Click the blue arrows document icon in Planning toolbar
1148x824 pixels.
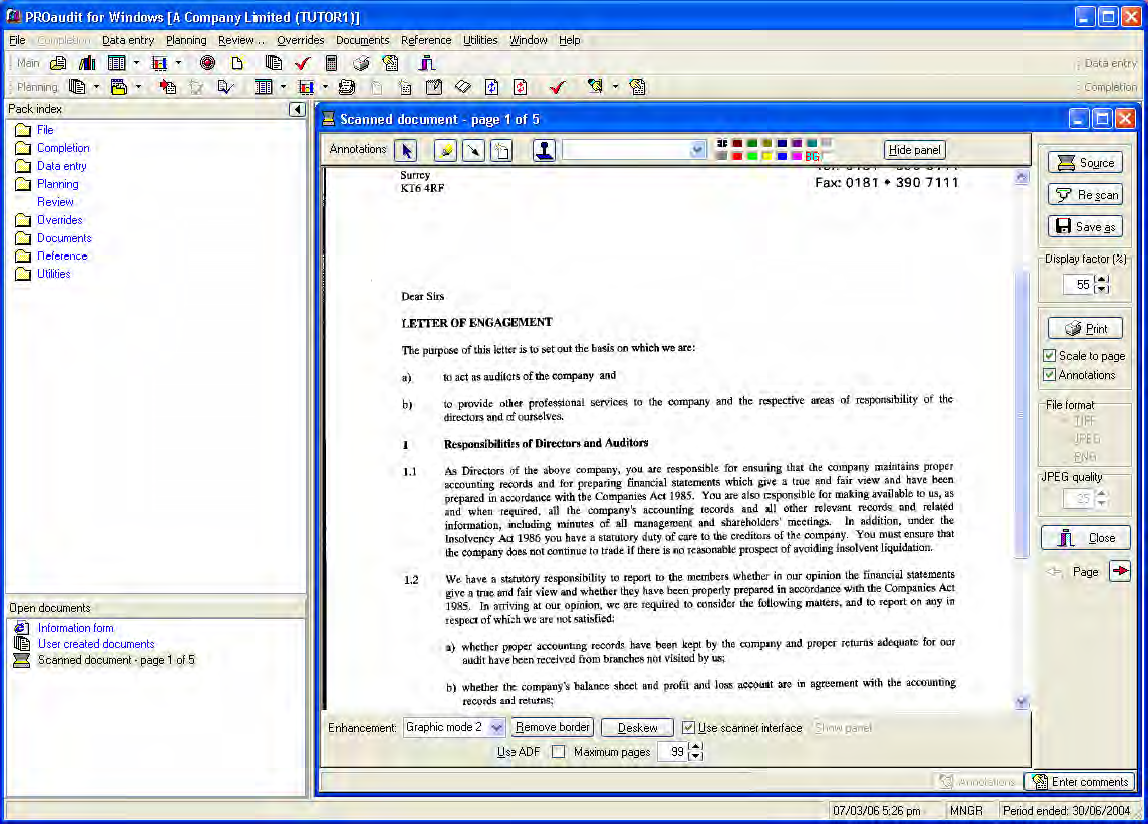pos(491,87)
